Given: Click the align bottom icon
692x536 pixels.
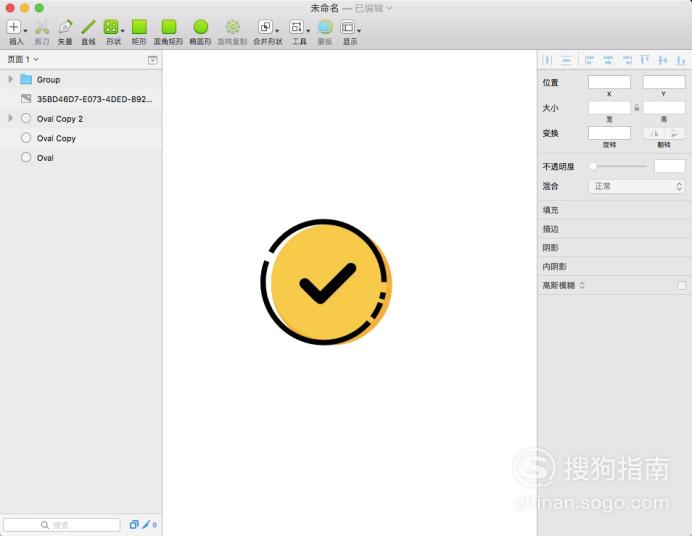Looking at the screenshot, I should click(x=681, y=60).
